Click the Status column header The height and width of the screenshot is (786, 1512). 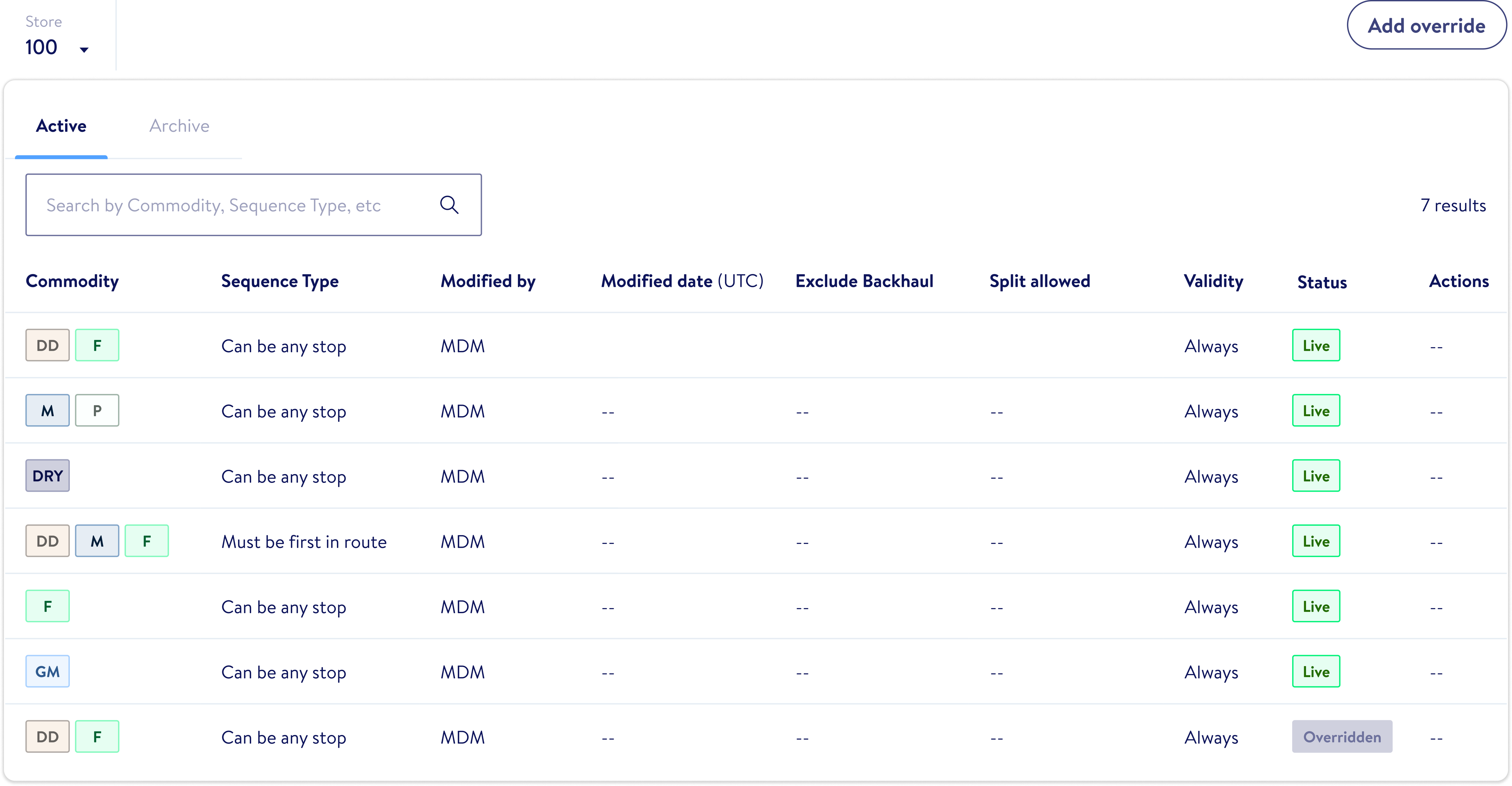(1322, 282)
